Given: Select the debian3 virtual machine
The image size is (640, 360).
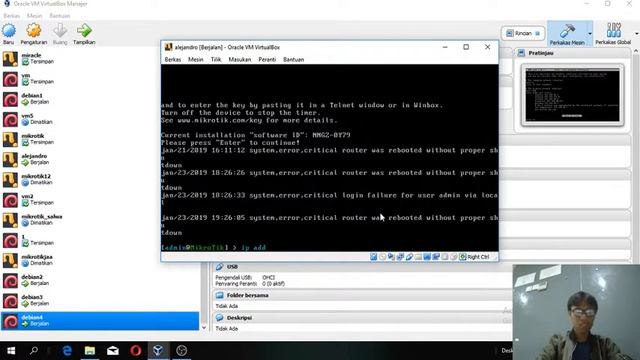Looking at the screenshot, I should (x=100, y=300).
